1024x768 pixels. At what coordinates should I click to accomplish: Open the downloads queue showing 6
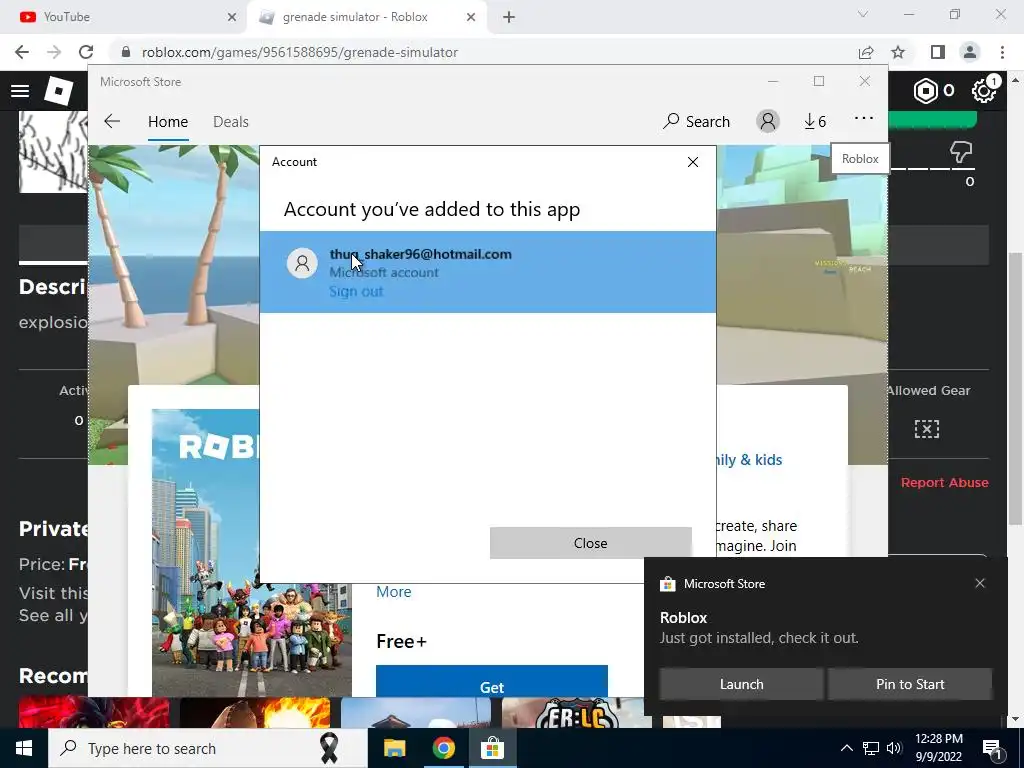click(x=815, y=121)
